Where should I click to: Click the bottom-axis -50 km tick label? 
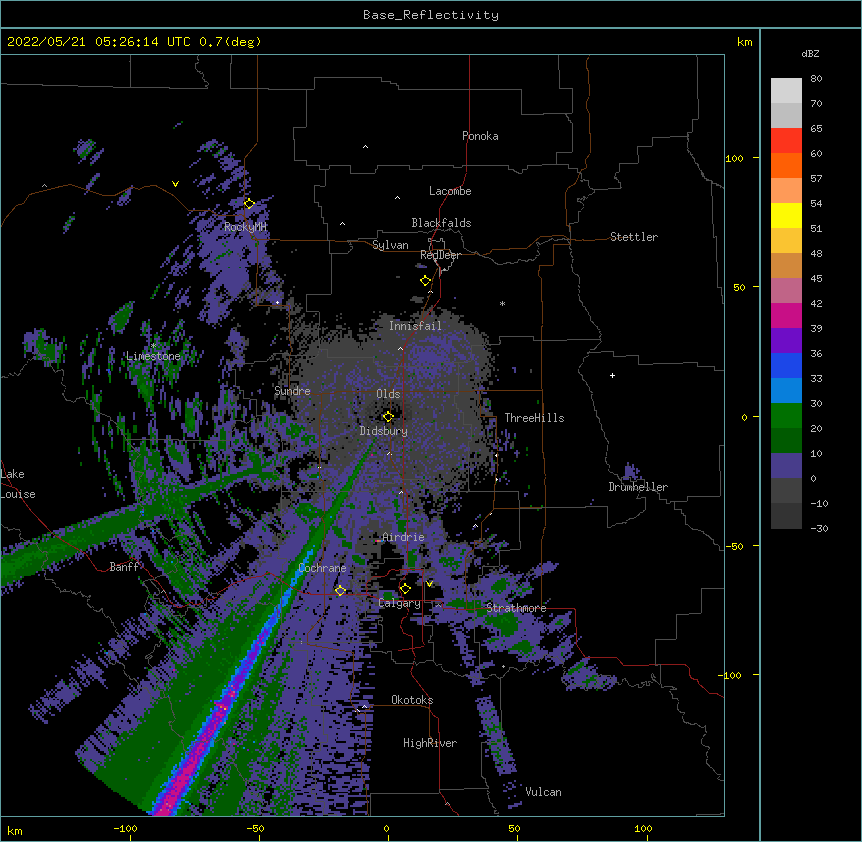point(255,828)
